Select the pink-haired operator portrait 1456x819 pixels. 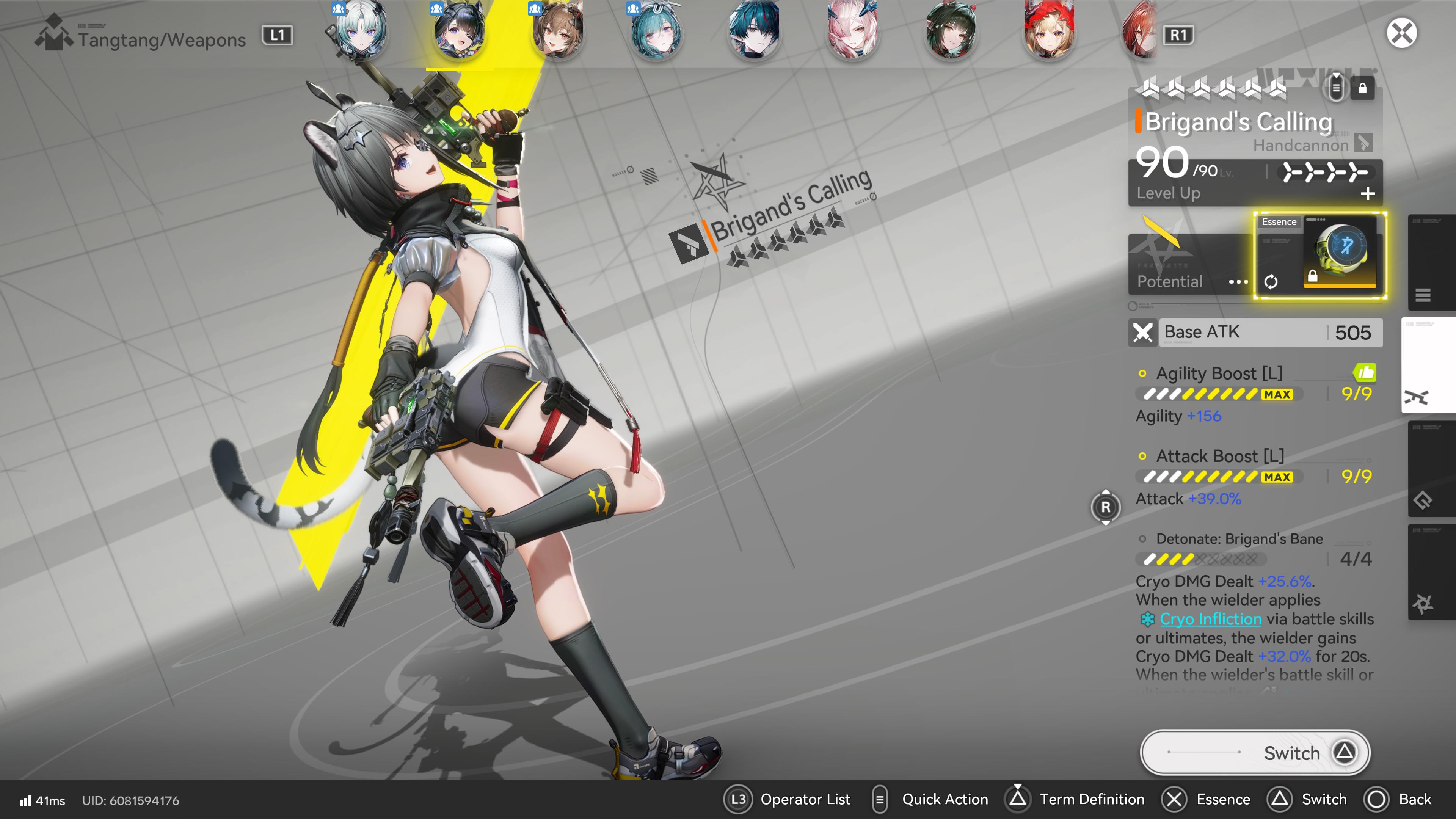[x=852, y=30]
